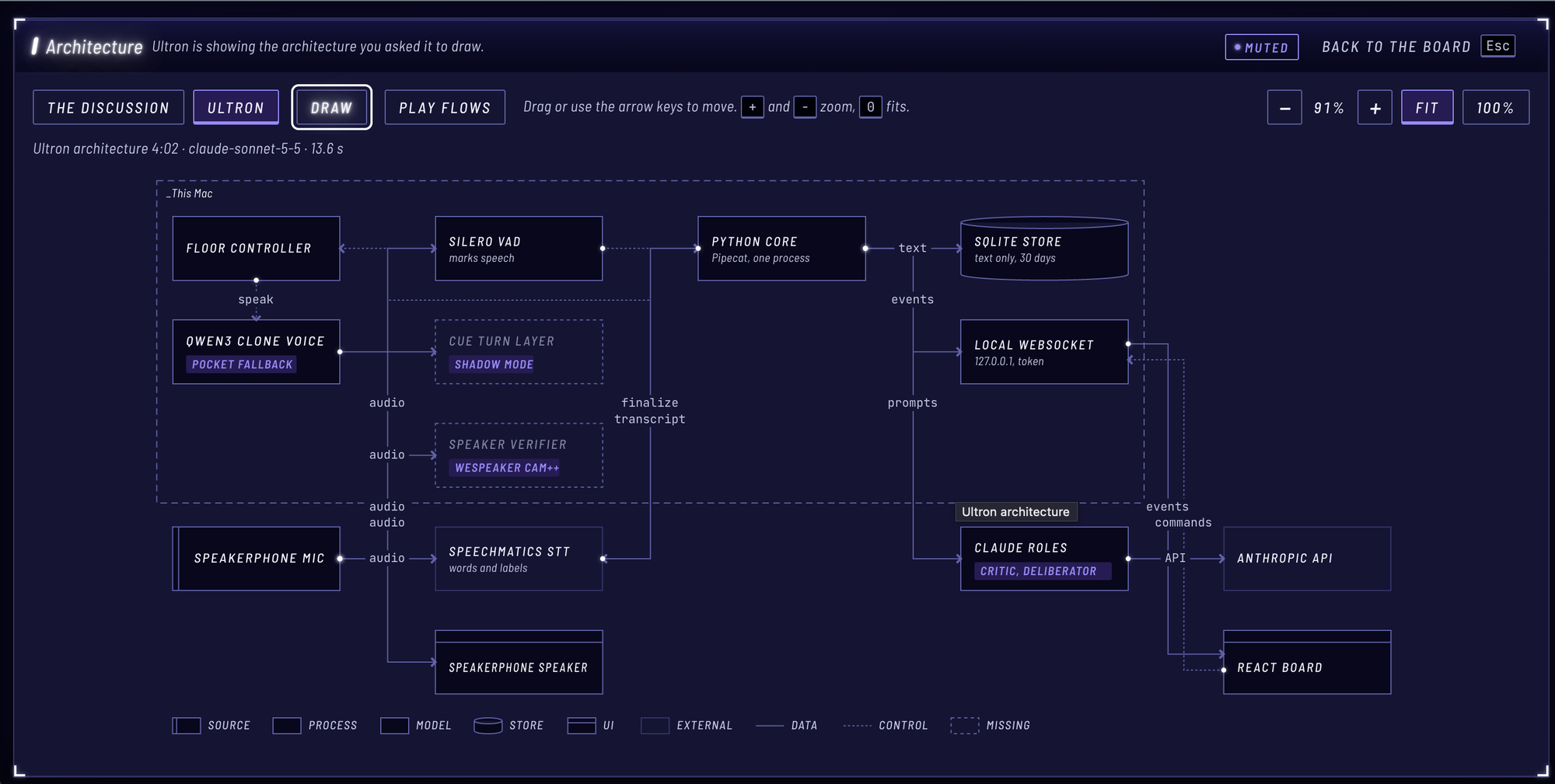The image size is (1555, 784).
Task: Select the Speakerphone Mic source node
Action: tap(256, 559)
